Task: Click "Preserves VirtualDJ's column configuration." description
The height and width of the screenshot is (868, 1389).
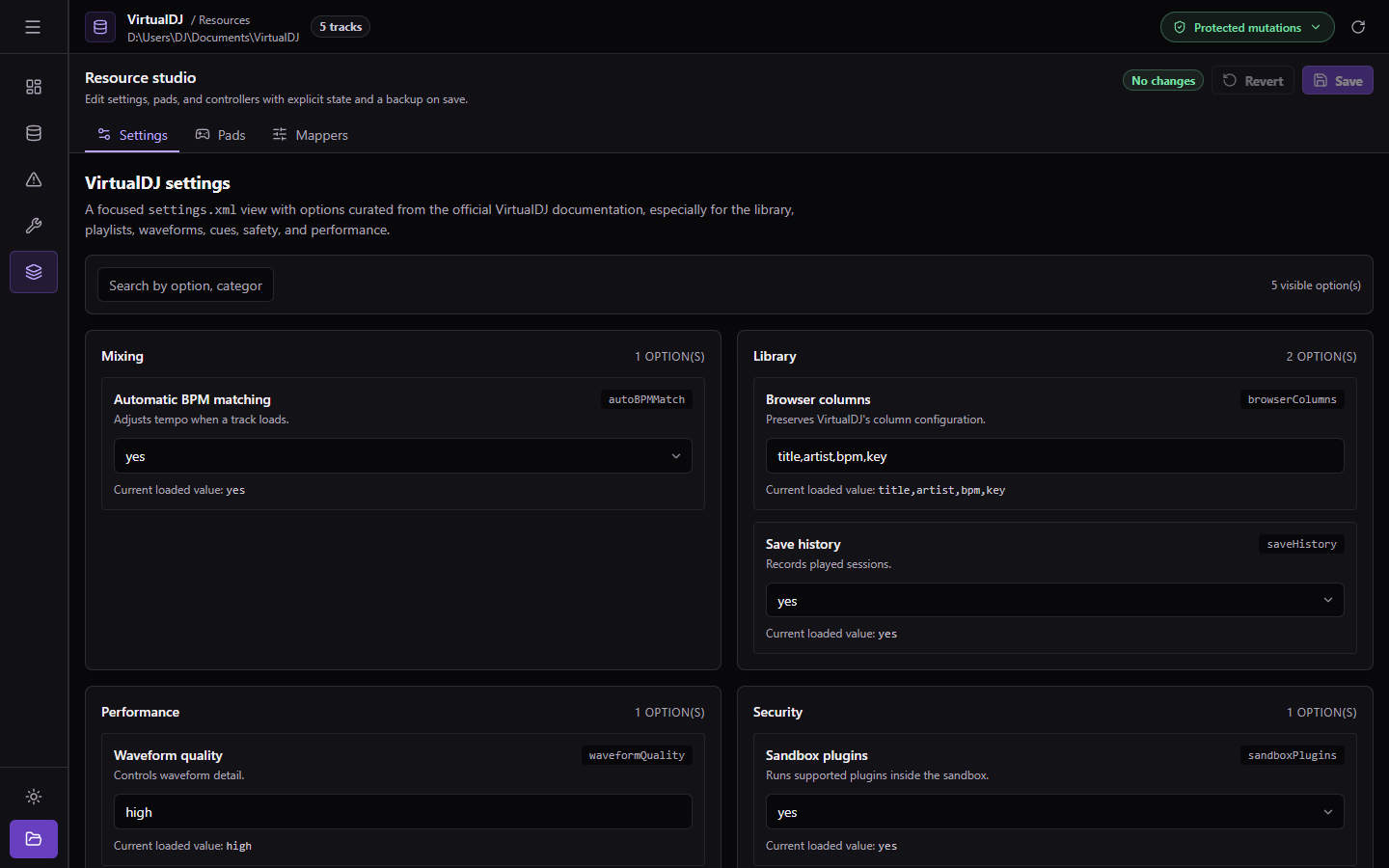Action: point(875,420)
